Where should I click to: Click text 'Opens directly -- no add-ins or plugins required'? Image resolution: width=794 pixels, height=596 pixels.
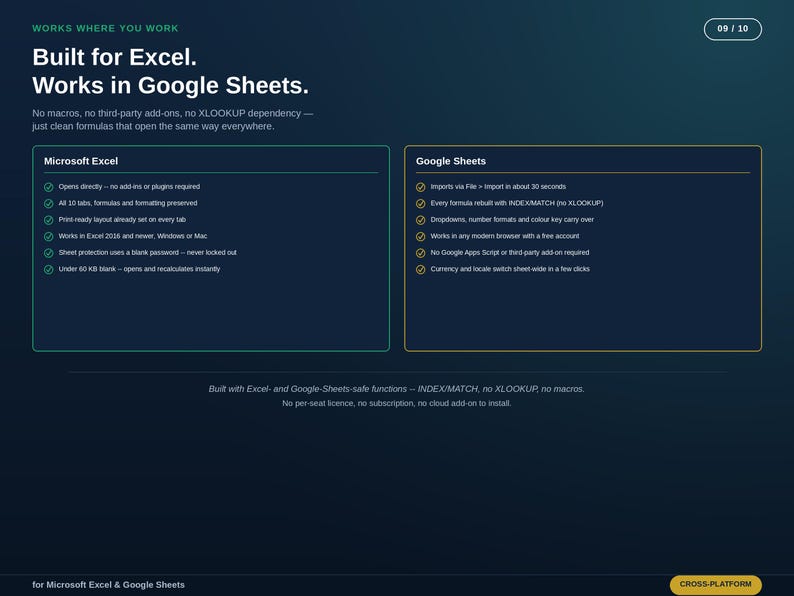(129, 186)
